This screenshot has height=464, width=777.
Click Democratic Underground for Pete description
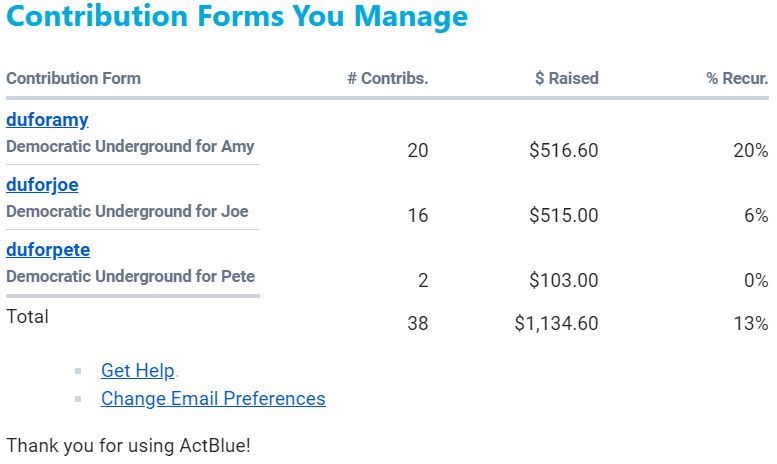tap(130, 276)
